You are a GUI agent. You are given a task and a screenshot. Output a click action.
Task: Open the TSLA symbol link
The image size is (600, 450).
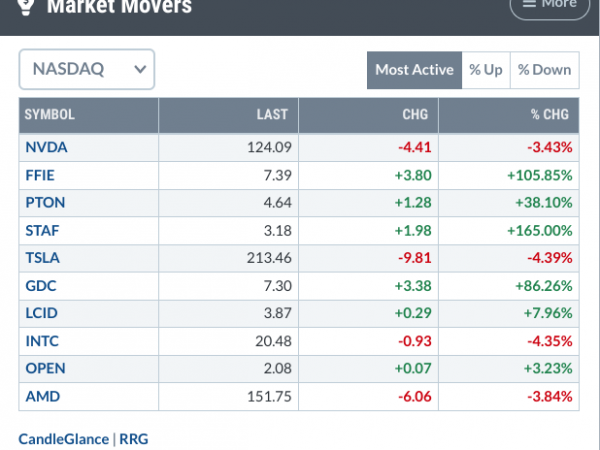[x=42, y=258]
